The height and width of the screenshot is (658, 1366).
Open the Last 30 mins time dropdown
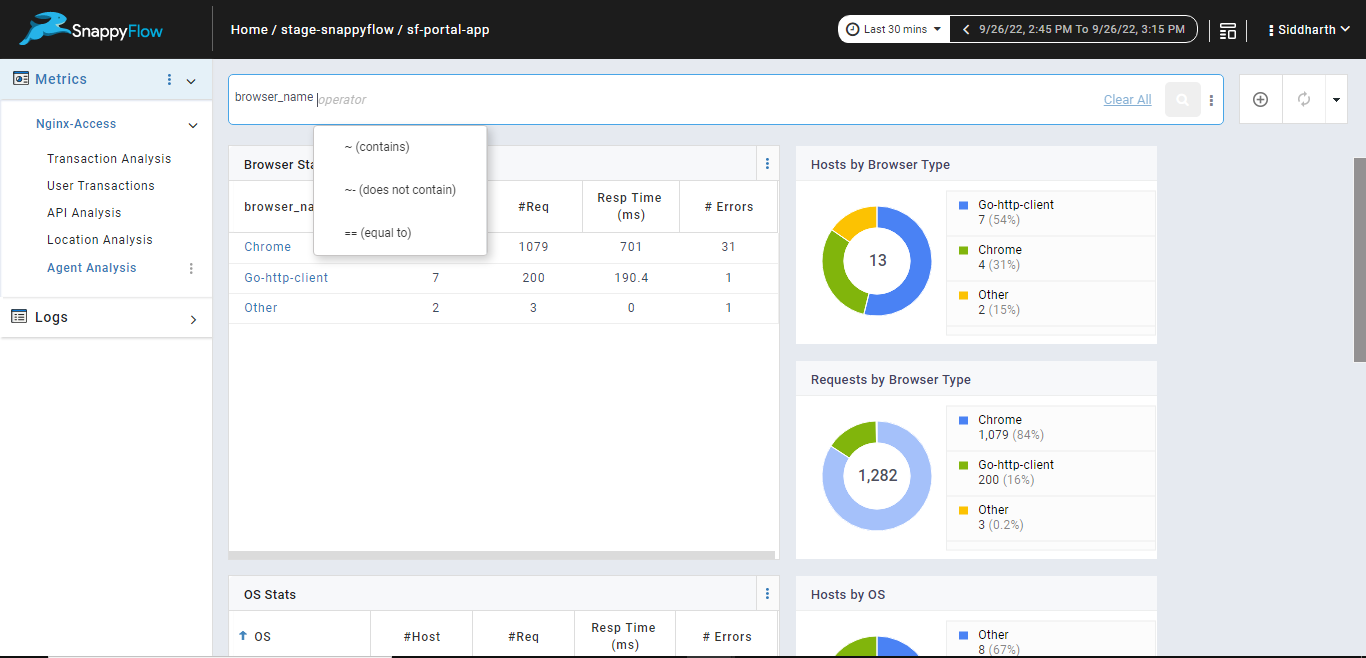(x=893, y=29)
